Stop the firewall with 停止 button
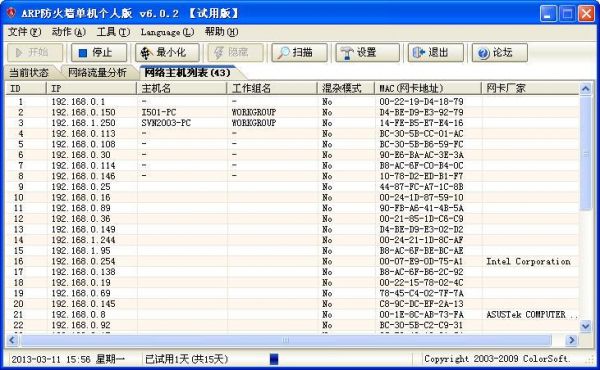600x370 pixels. (x=99, y=52)
